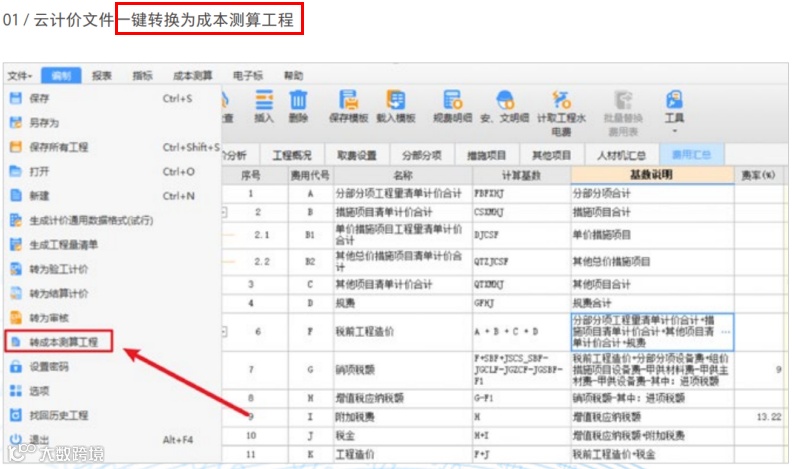Click the 序号 column header
This screenshot has height=469, width=792.
pyautogui.click(x=251, y=175)
